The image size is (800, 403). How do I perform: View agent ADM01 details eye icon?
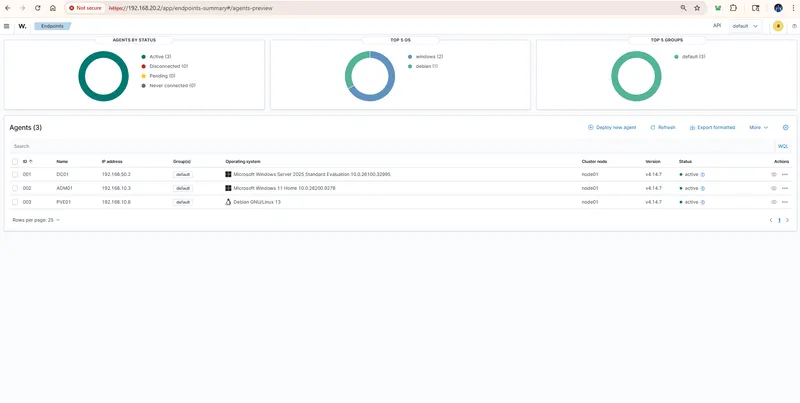[773, 188]
